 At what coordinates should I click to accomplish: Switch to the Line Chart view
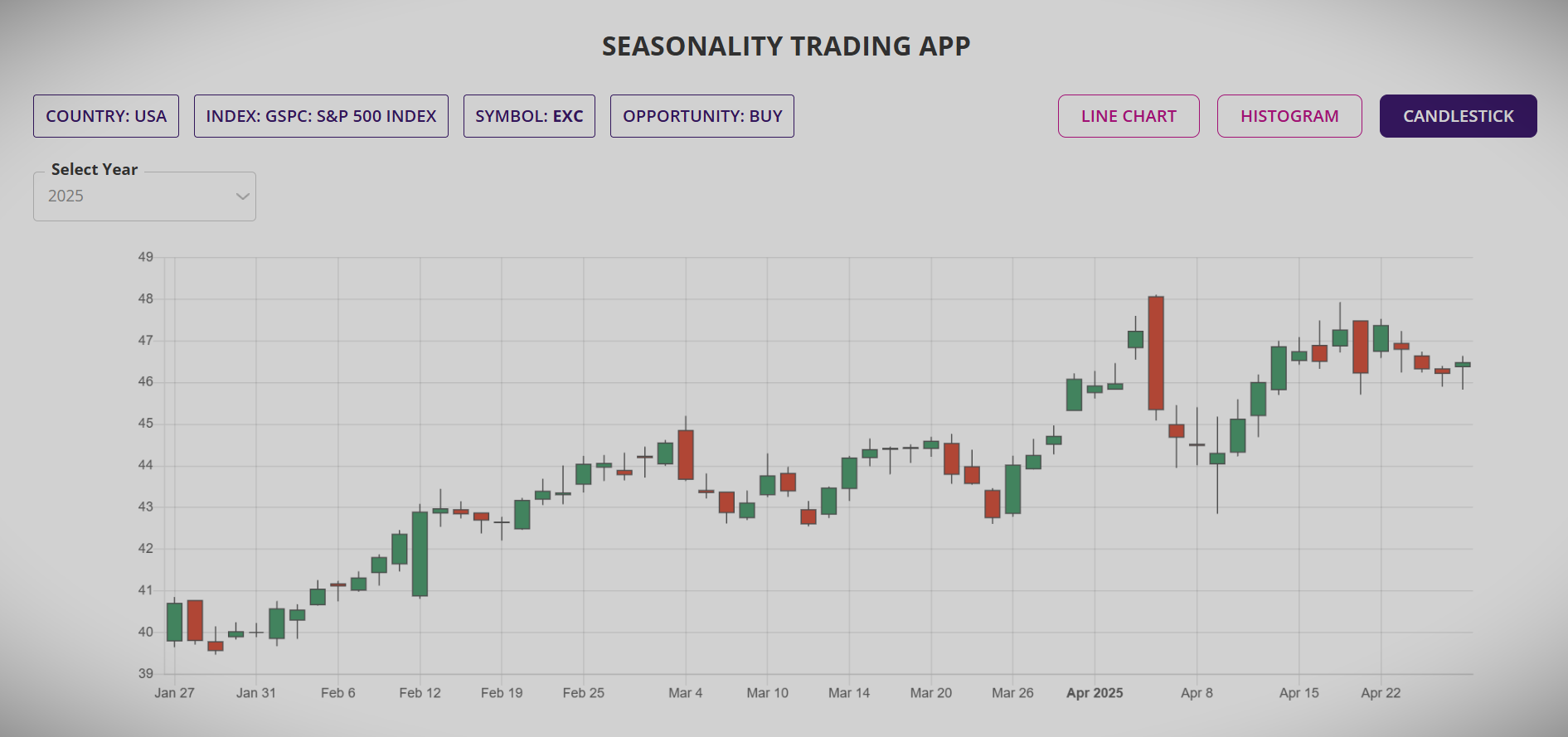[1128, 116]
